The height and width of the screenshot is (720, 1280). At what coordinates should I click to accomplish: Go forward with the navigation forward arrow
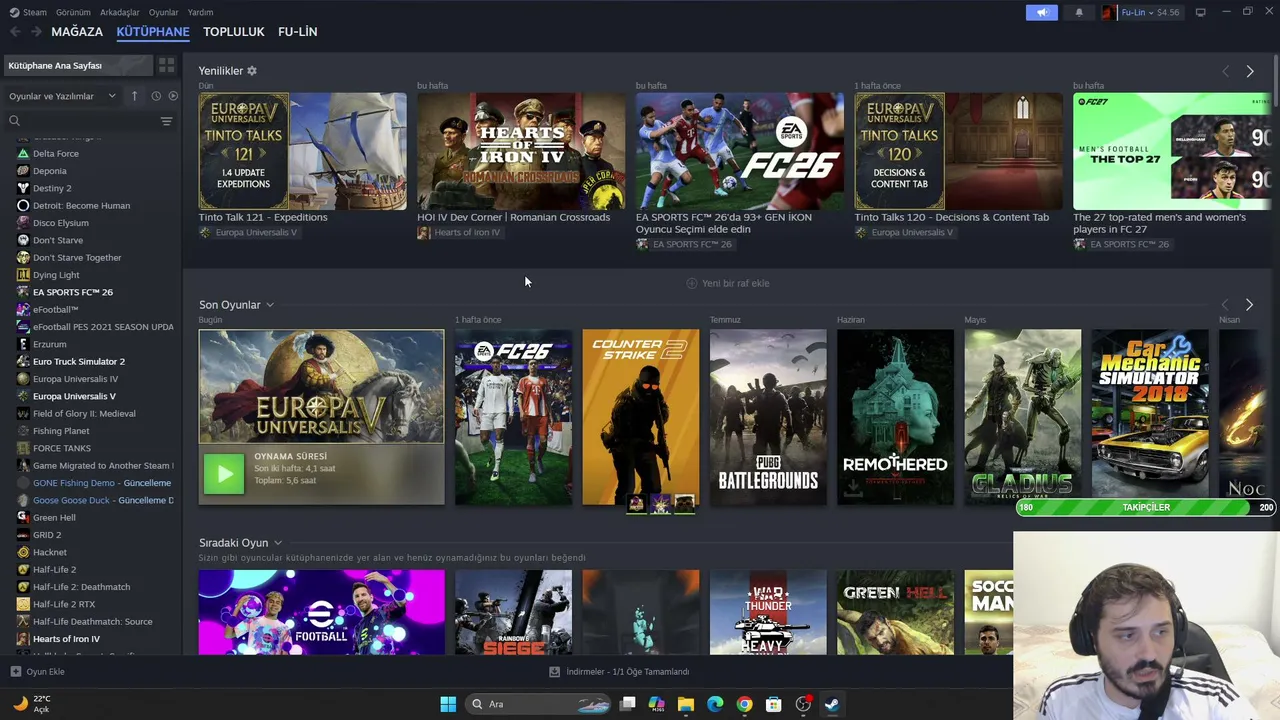36,32
